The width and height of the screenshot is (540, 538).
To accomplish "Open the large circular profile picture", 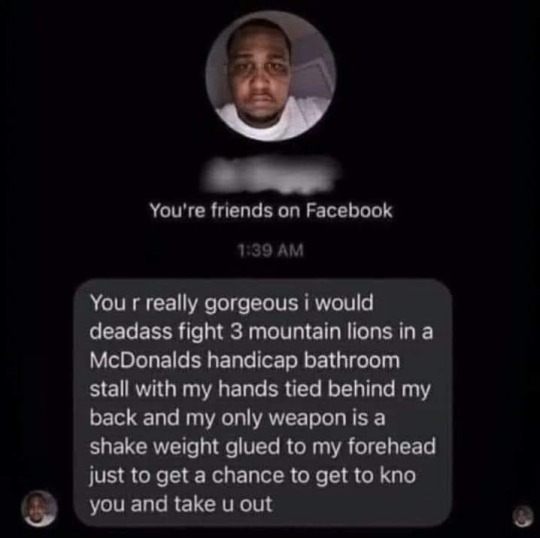I will pyautogui.click(x=271, y=76).
